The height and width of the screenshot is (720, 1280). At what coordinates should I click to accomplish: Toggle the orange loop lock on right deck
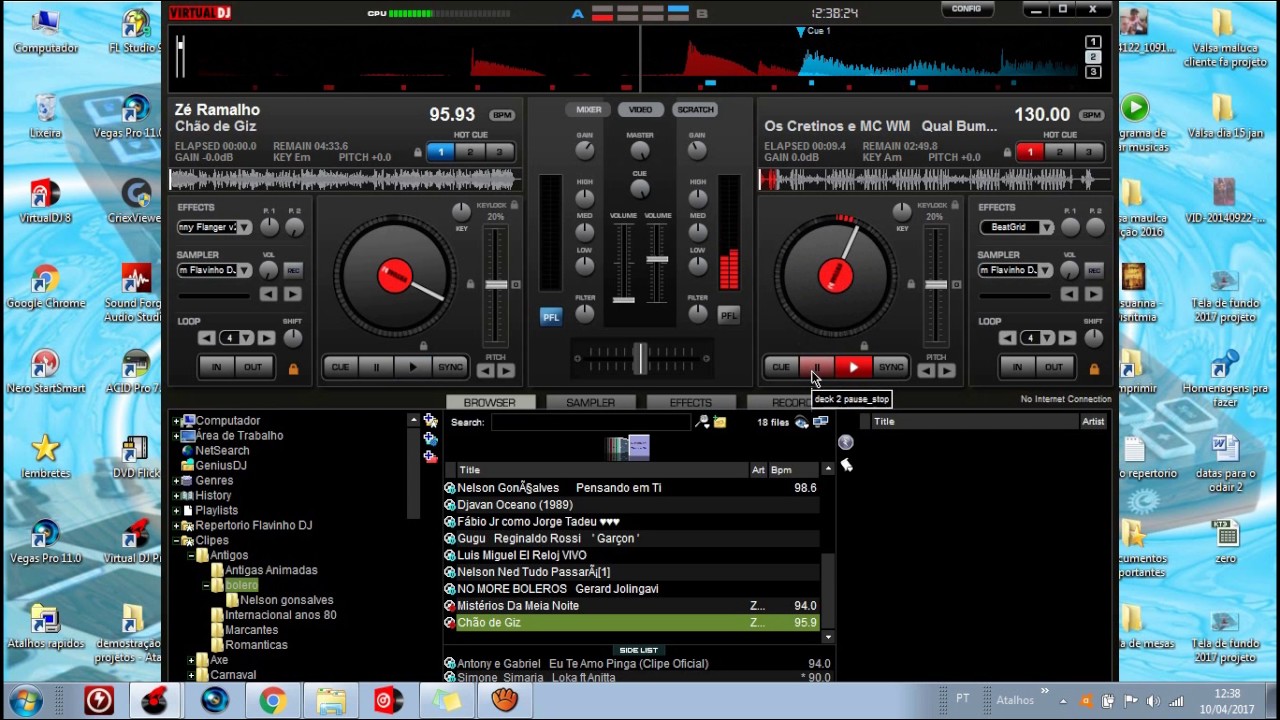click(x=1094, y=369)
